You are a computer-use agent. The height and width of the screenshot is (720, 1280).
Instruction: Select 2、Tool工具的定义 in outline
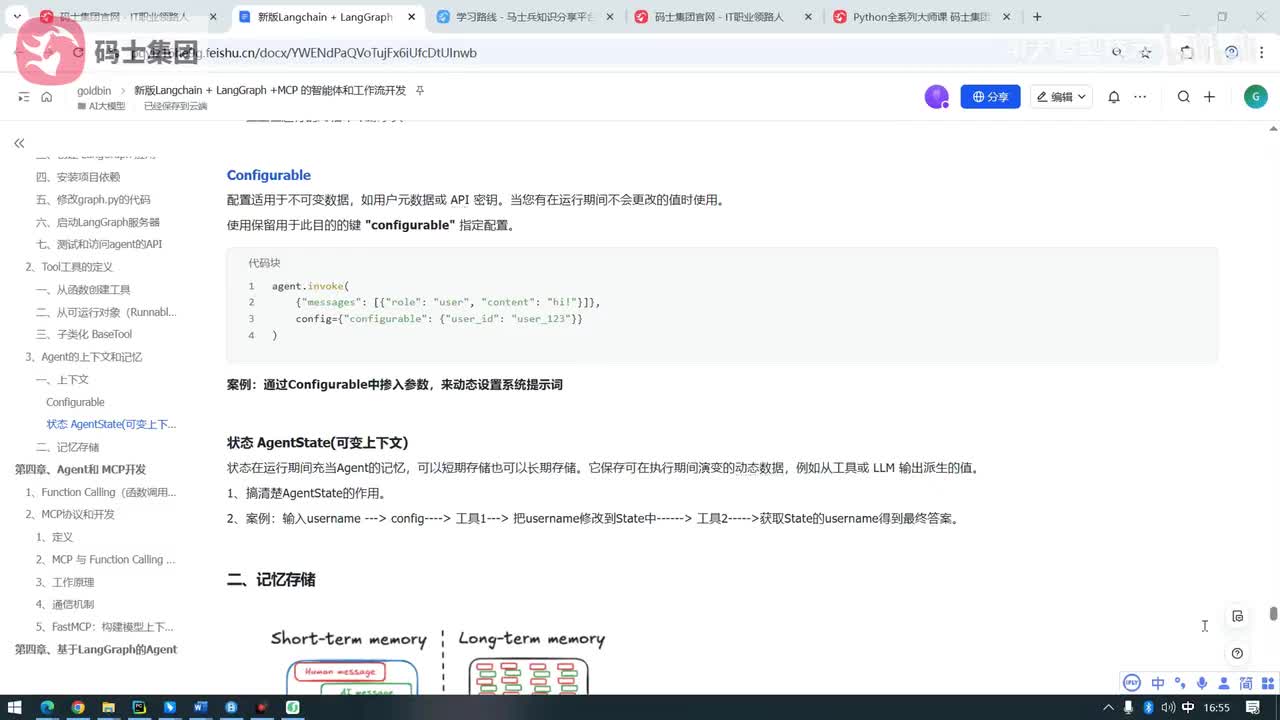[x=69, y=267]
